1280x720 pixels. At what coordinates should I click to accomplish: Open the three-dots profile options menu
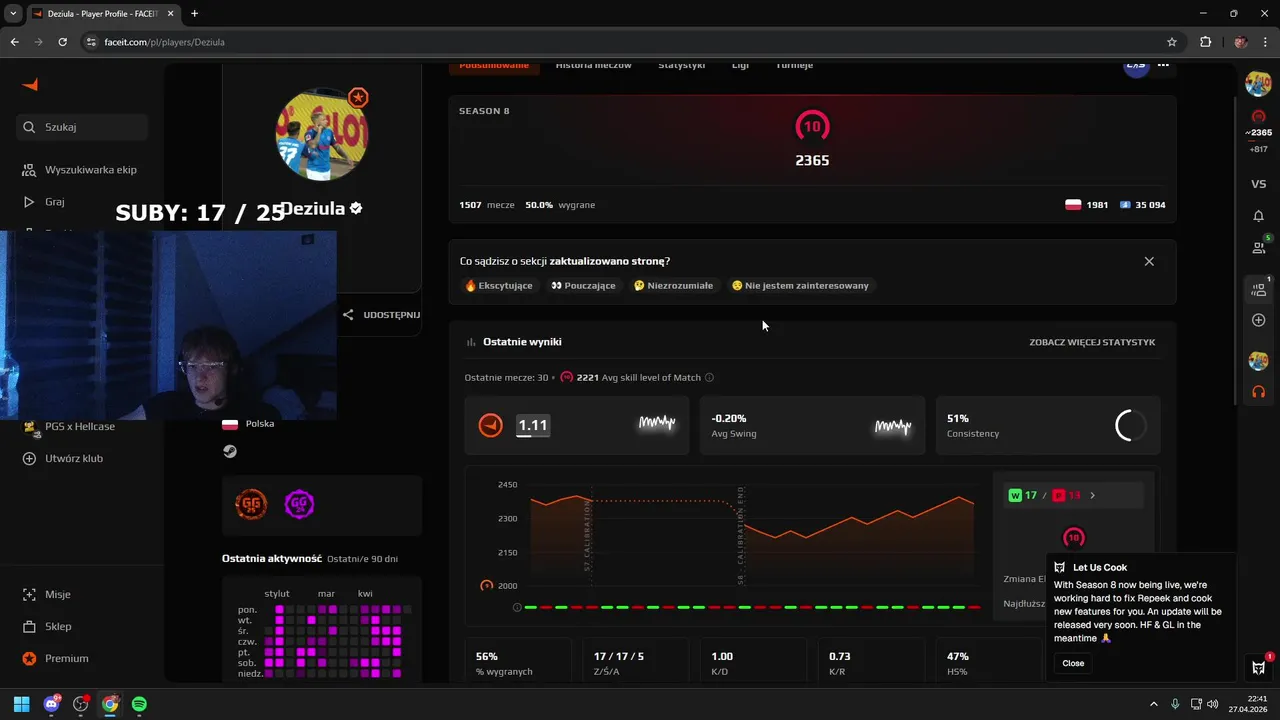pos(1163,65)
